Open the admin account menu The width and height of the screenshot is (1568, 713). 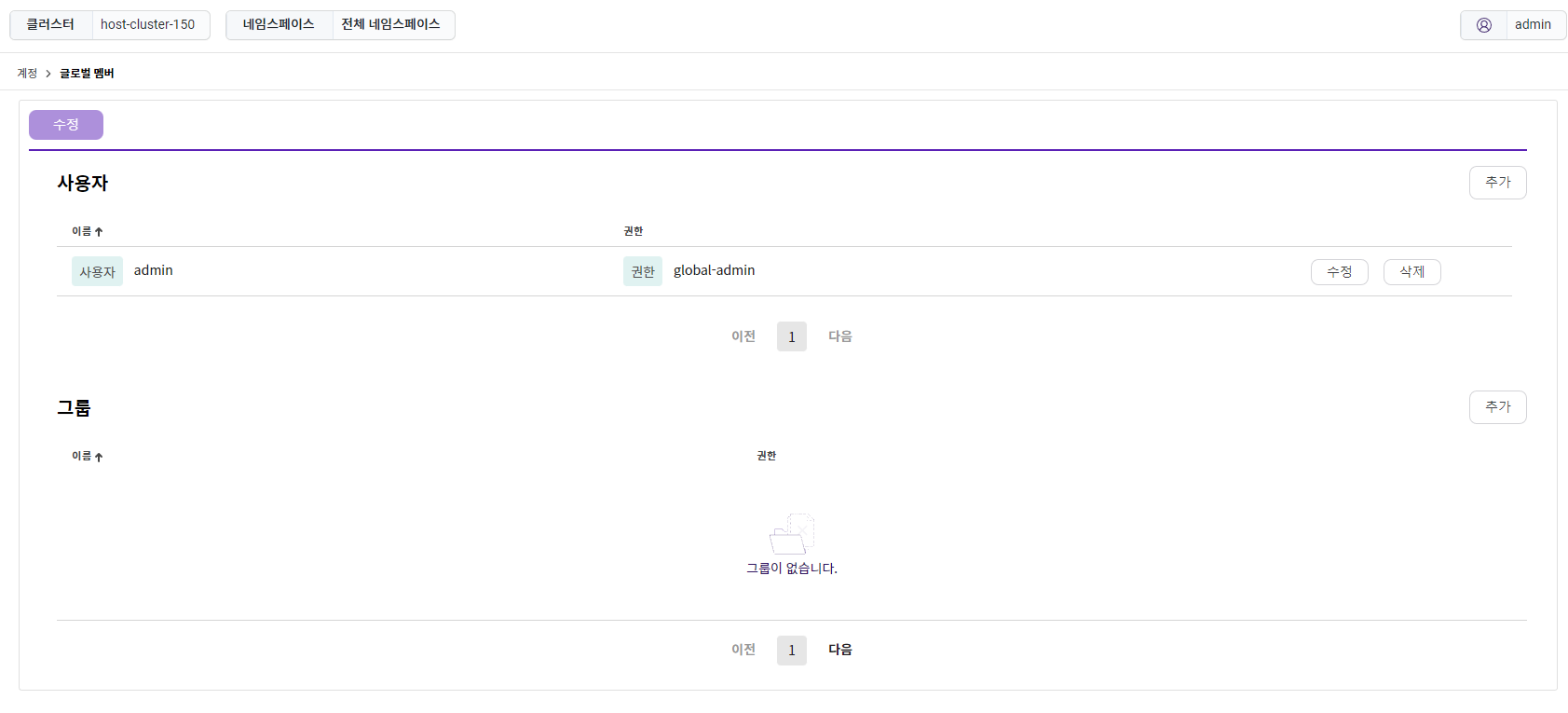pos(1513,25)
